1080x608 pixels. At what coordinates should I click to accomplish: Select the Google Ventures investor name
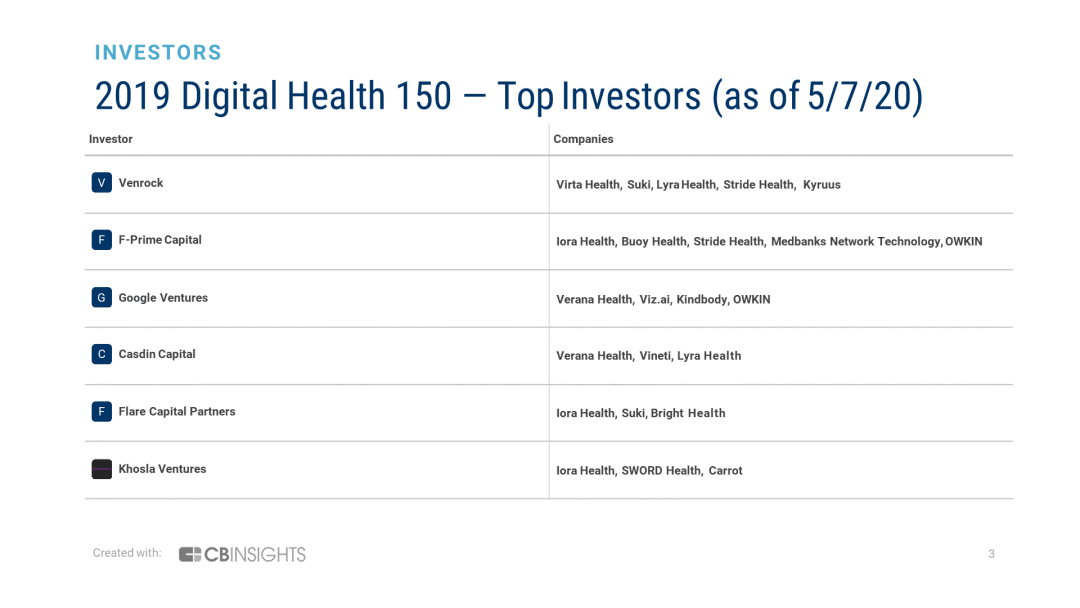[163, 298]
